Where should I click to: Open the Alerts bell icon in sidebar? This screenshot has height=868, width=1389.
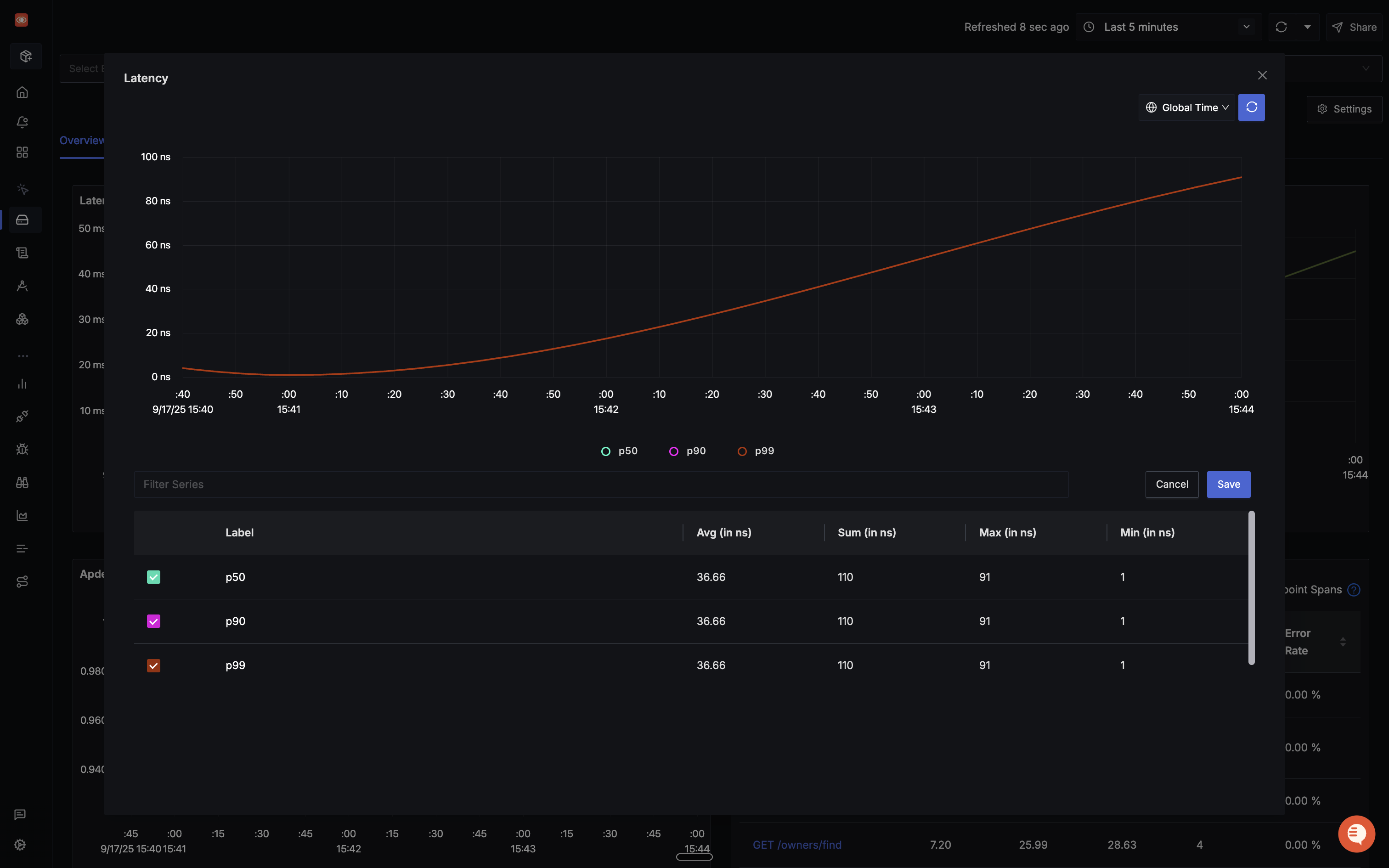[x=23, y=122]
